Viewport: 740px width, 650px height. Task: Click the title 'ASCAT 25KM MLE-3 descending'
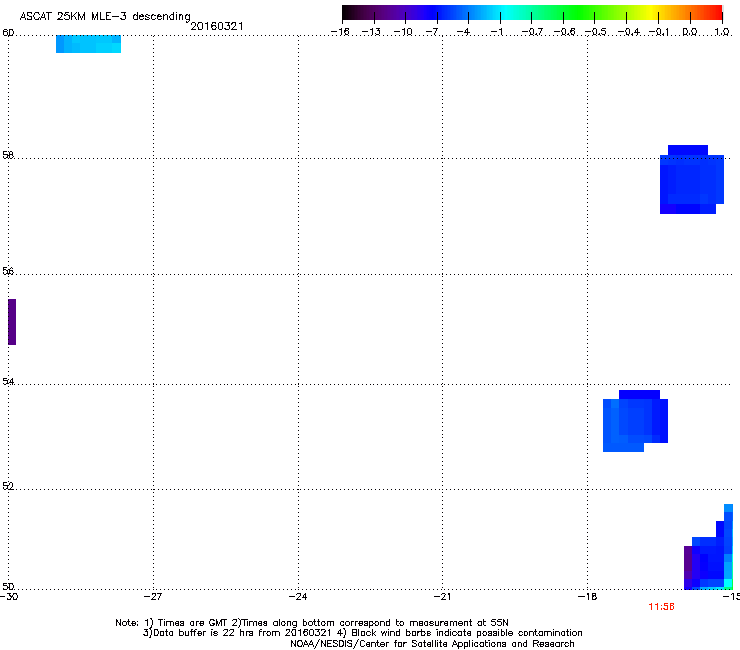click(105, 17)
